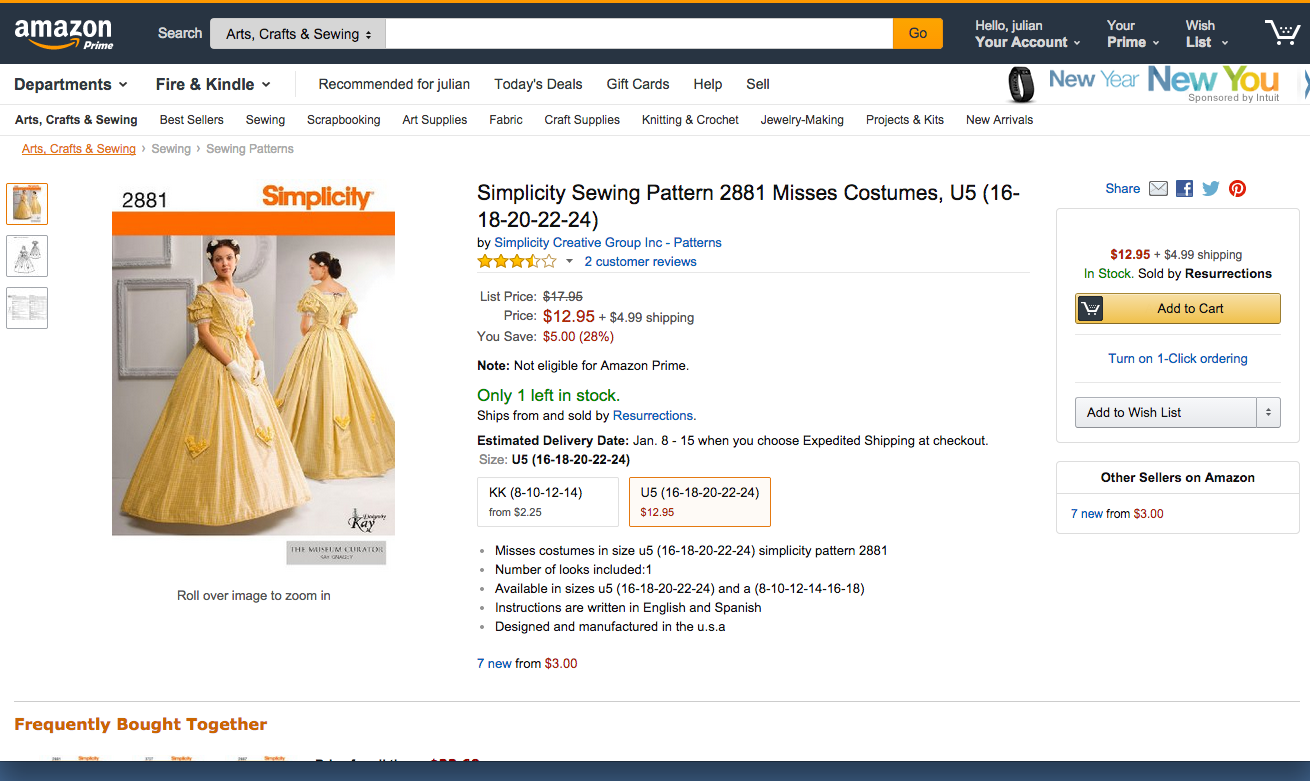Screen dimensions: 1310x781
Task: Click the shopping cart icon in header
Action: click(1281, 33)
